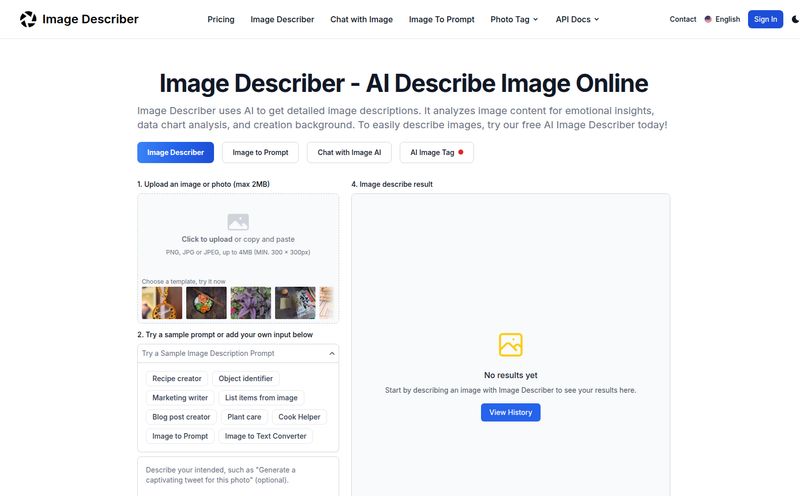Viewport: 800px width, 496px height.
Task: Select the Image to Prompt sample chip
Action: [180, 436]
